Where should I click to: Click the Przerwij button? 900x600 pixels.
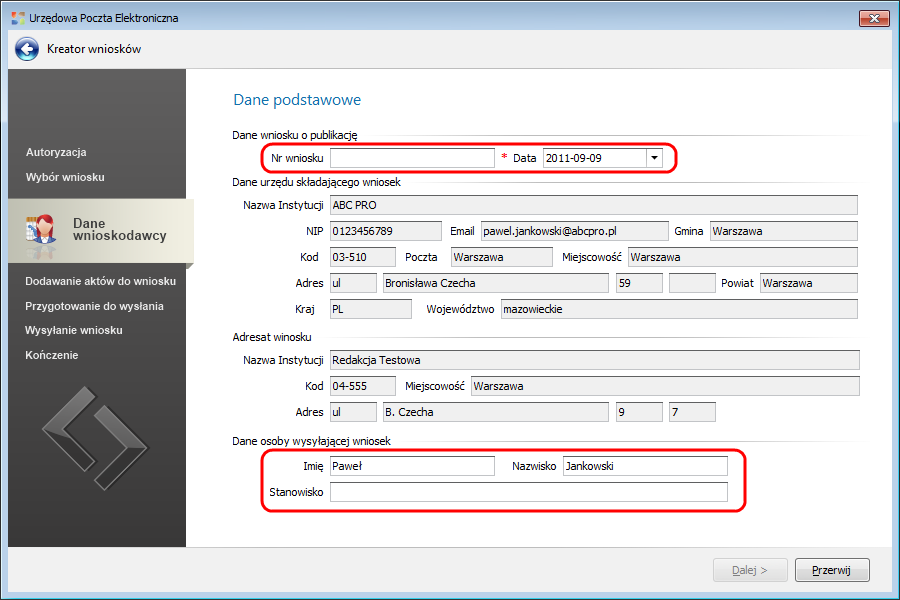click(832, 570)
